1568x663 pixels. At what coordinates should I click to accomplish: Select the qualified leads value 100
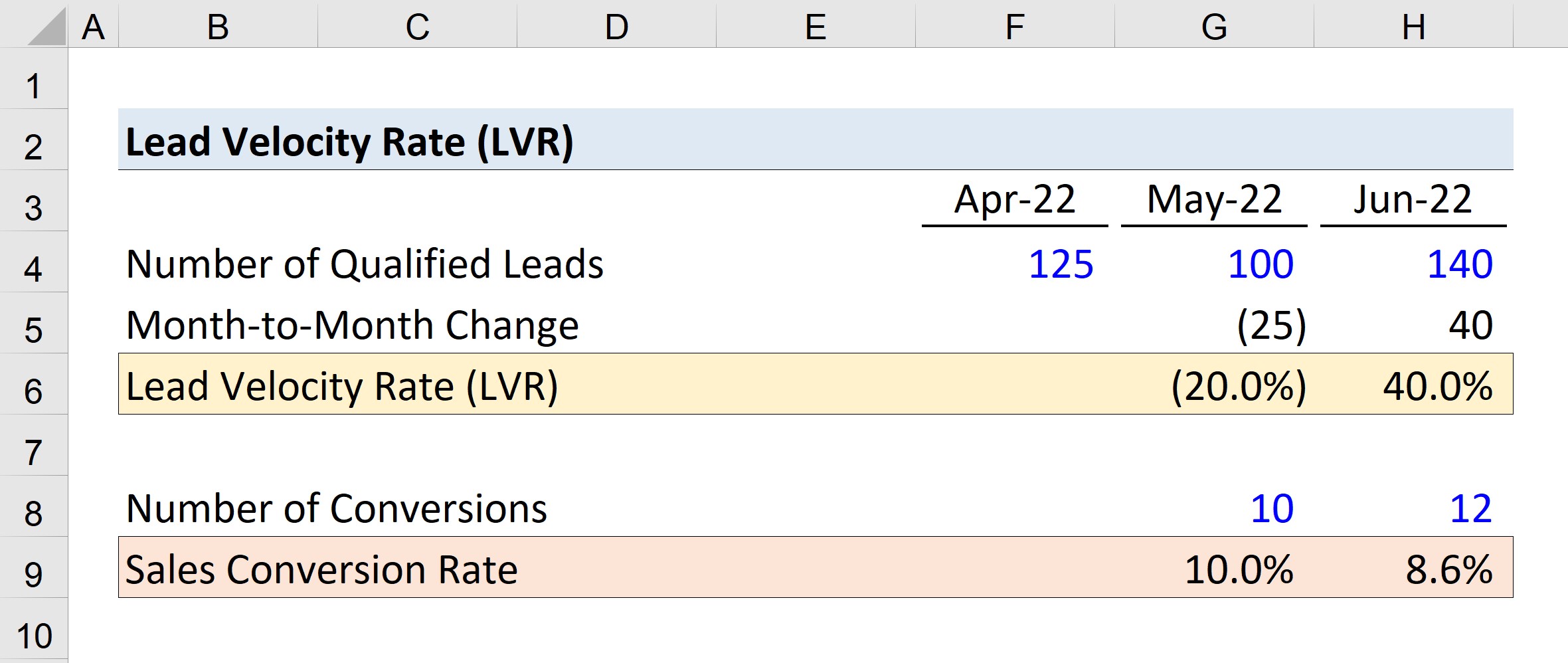[x=1261, y=264]
